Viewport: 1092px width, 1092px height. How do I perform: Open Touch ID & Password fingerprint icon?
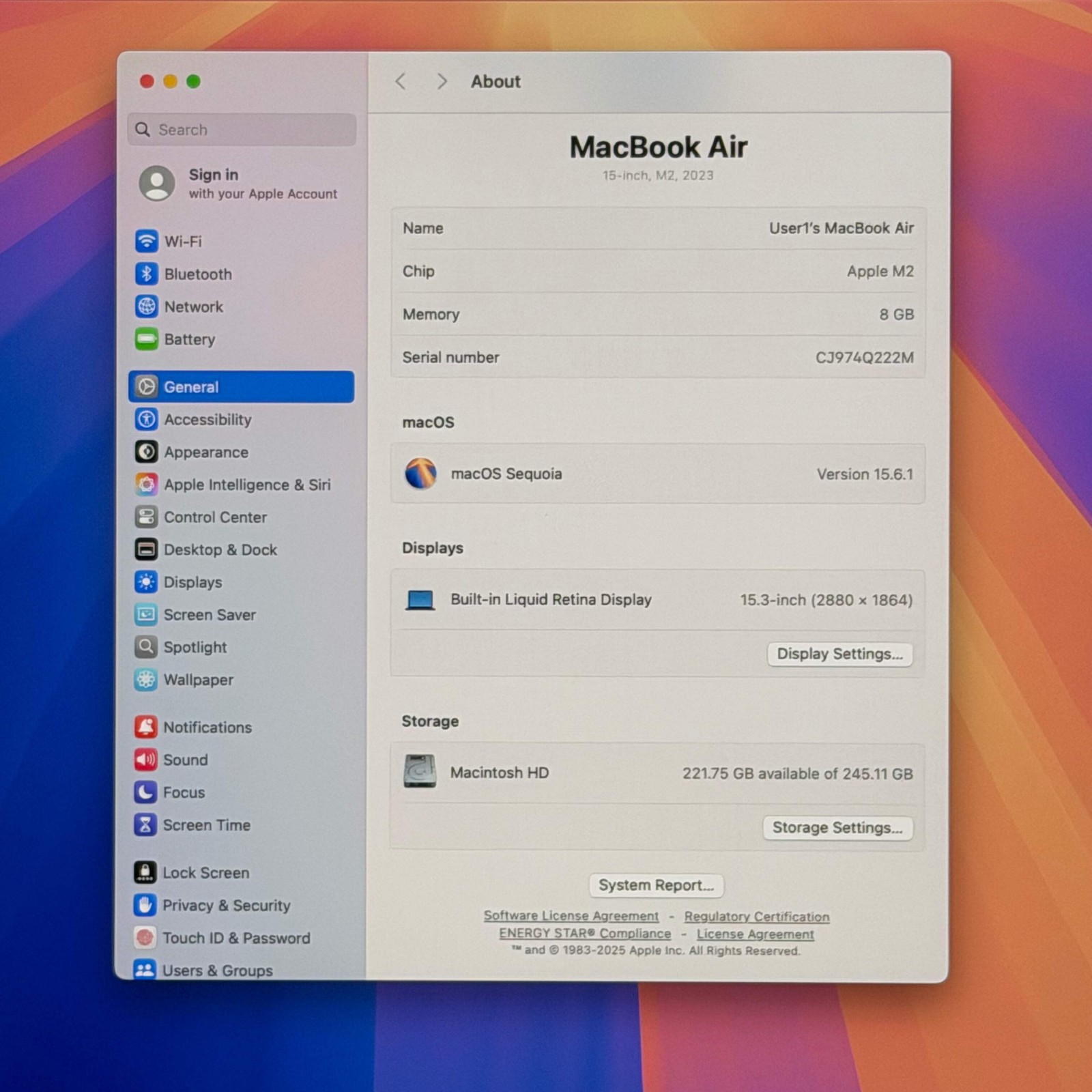coord(145,938)
